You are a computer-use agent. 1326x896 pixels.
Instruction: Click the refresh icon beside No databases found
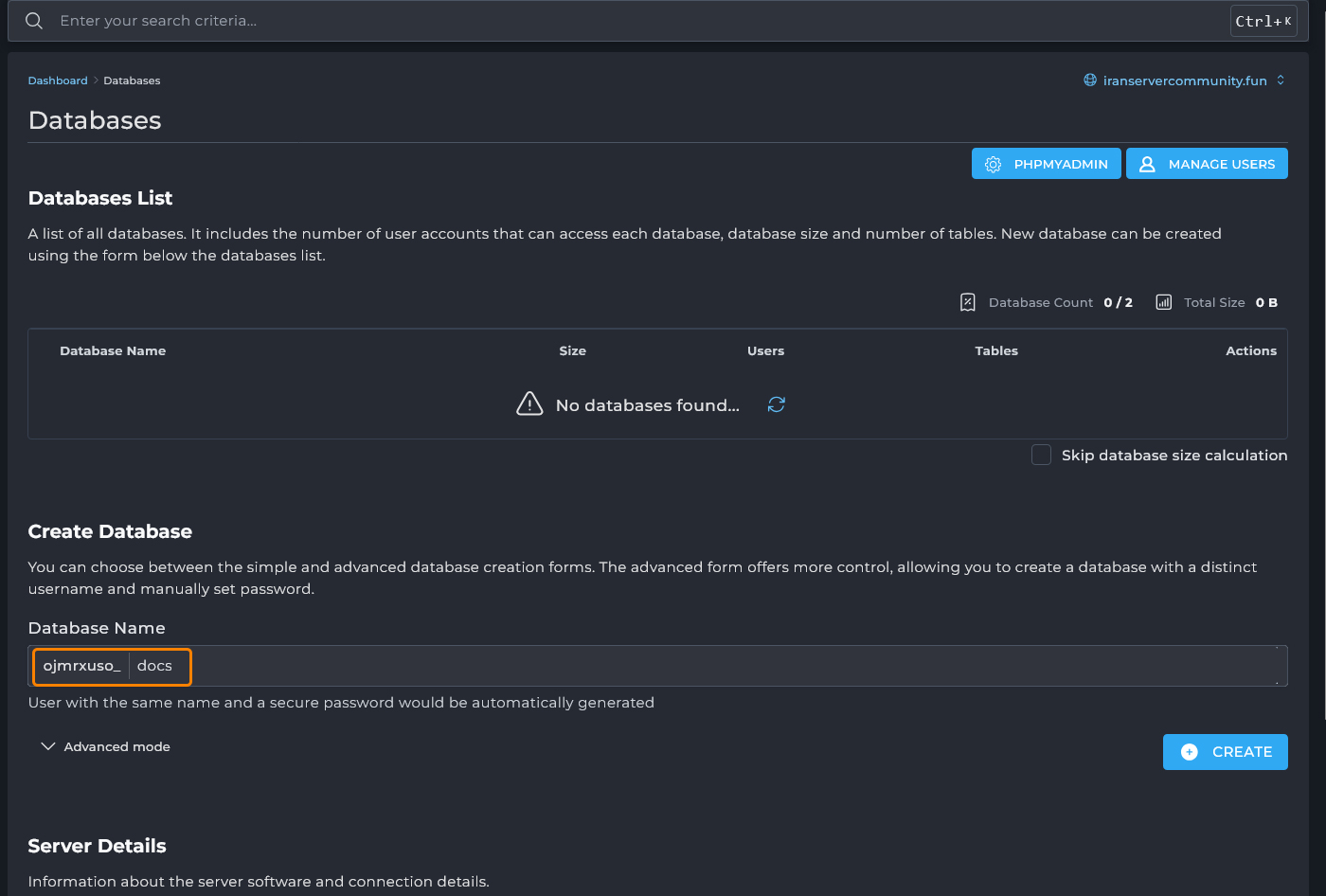point(777,404)
